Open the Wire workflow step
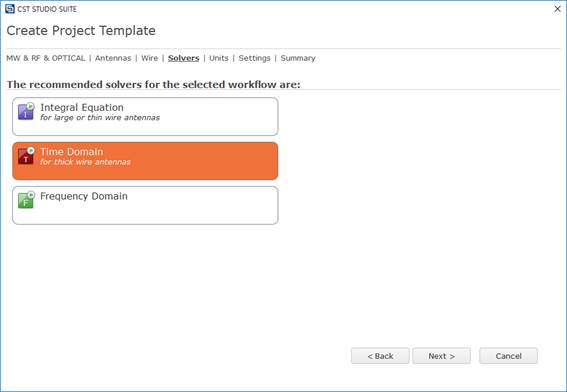 (149, 58)
